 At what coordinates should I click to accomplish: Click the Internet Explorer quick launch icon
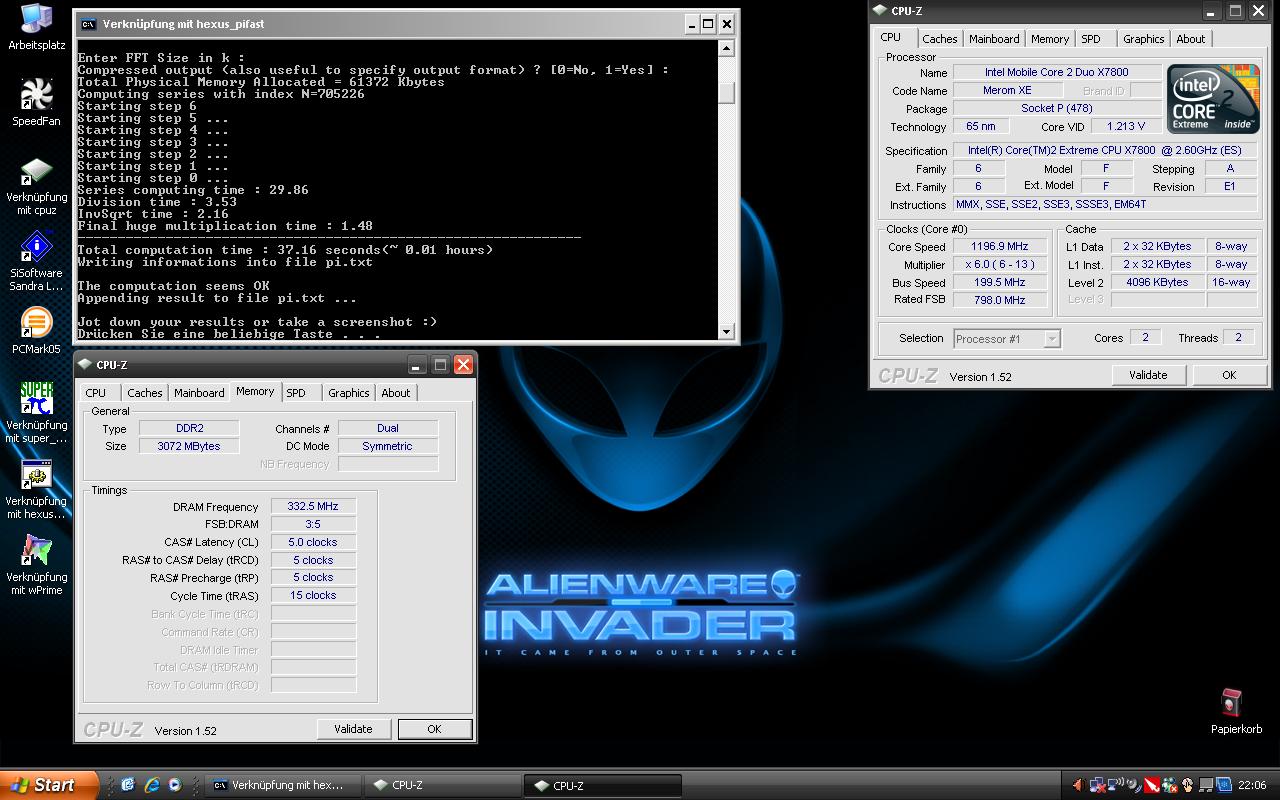[152, 785]
